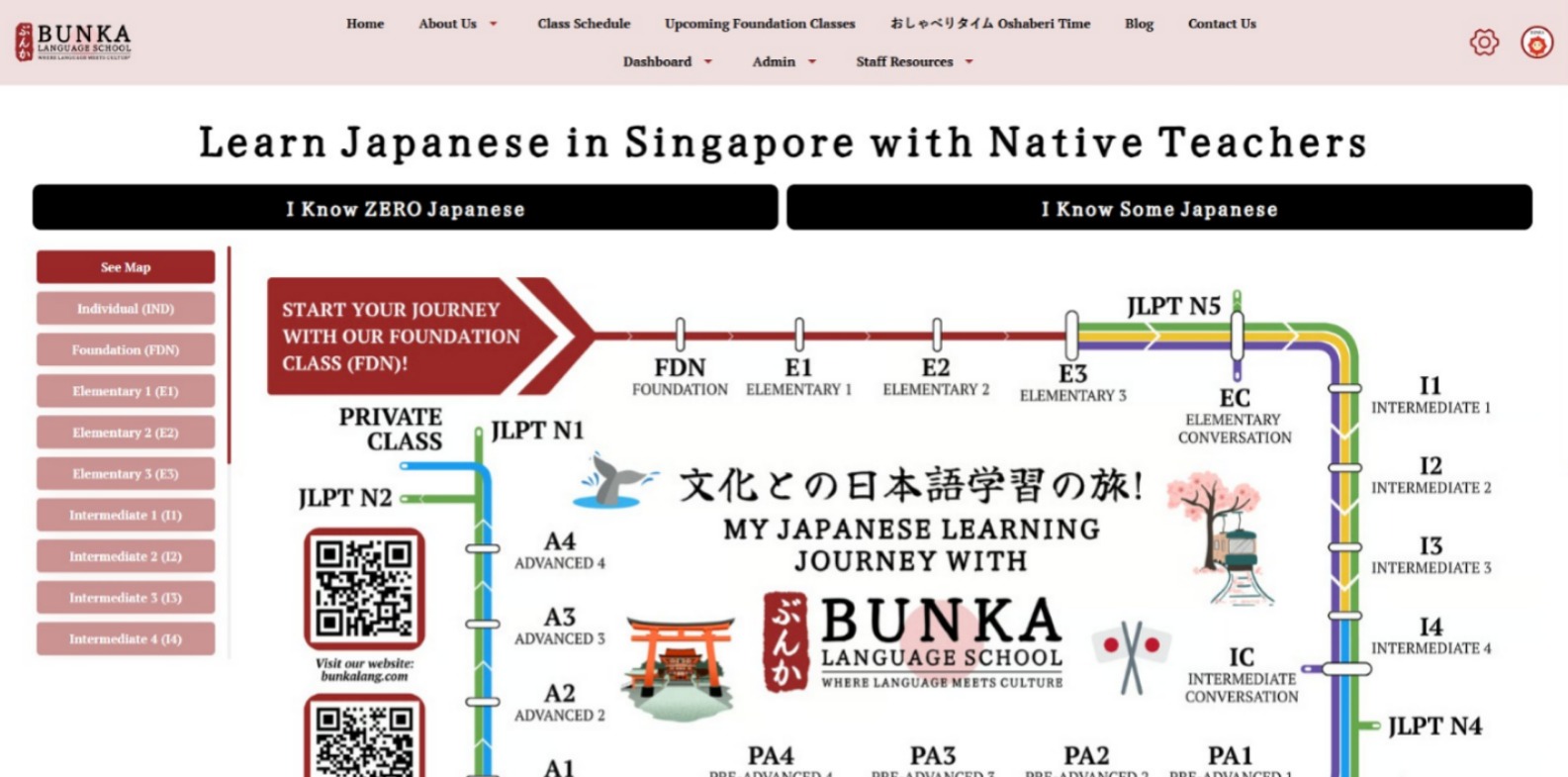Click the See Map button

126,267
